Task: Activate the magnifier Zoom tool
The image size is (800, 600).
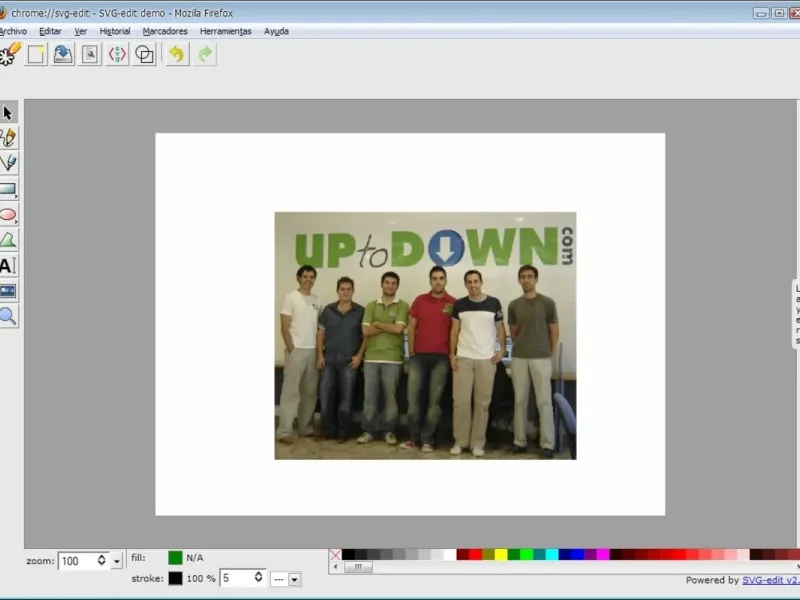Action: click(8, 317)
